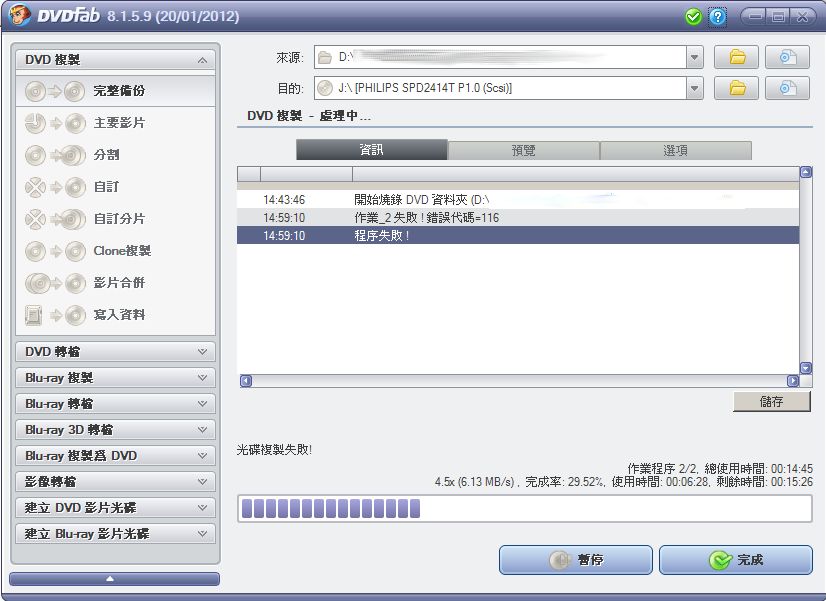This screenshot has height=601, width=826.
Task: Collapse the DVD 複製 section
Action: [x=115, y=60]
